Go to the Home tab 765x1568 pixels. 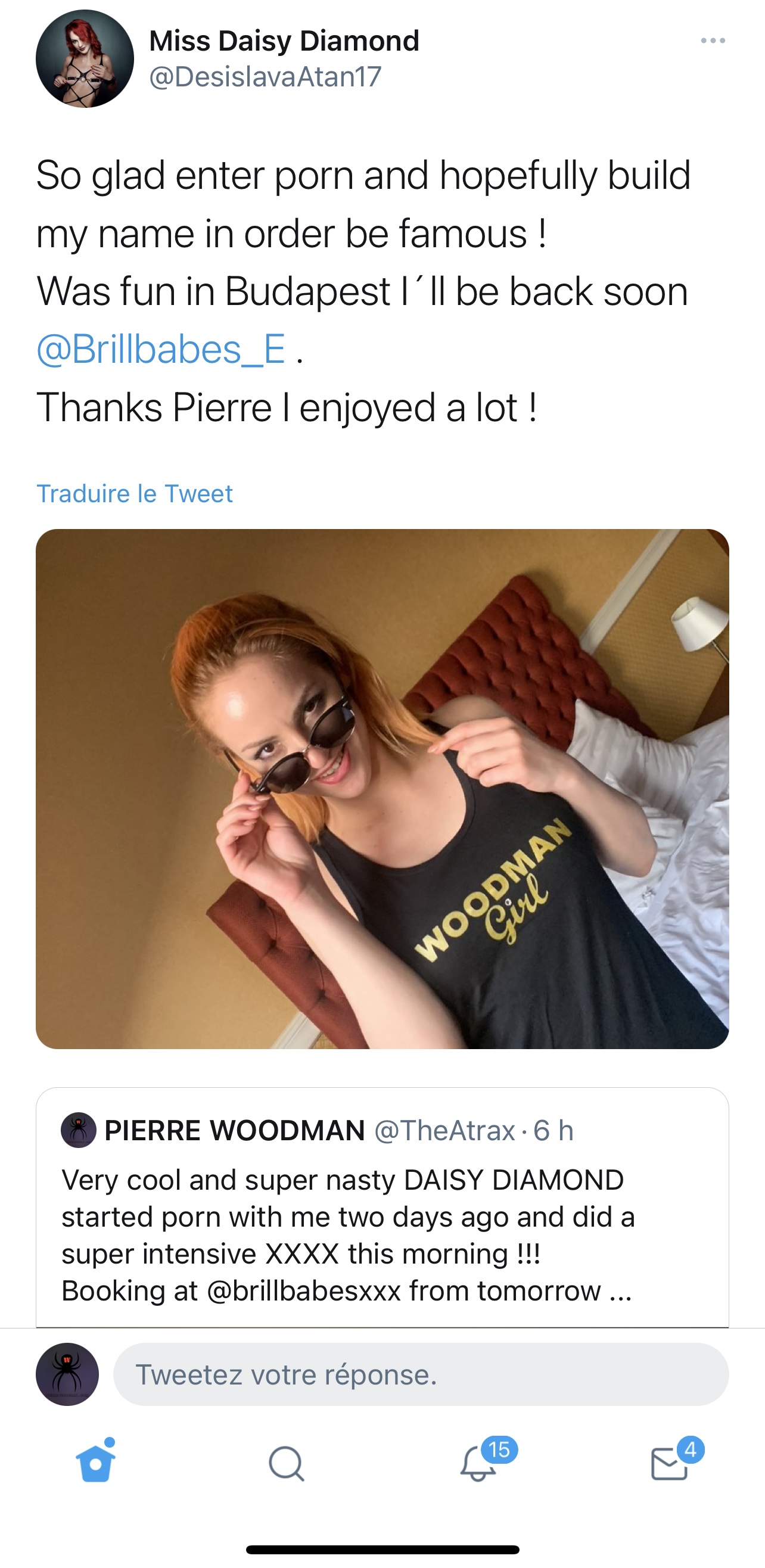point(95,1463)
